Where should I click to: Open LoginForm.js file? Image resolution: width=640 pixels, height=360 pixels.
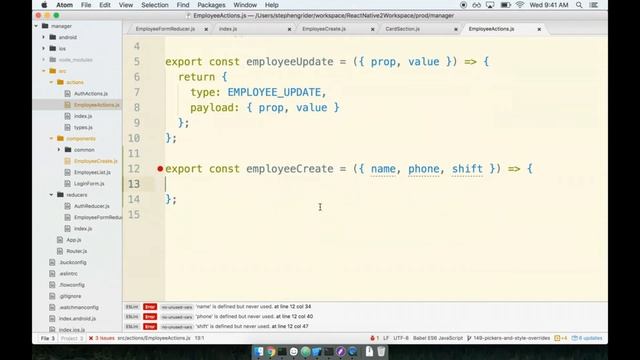[89, 184]
